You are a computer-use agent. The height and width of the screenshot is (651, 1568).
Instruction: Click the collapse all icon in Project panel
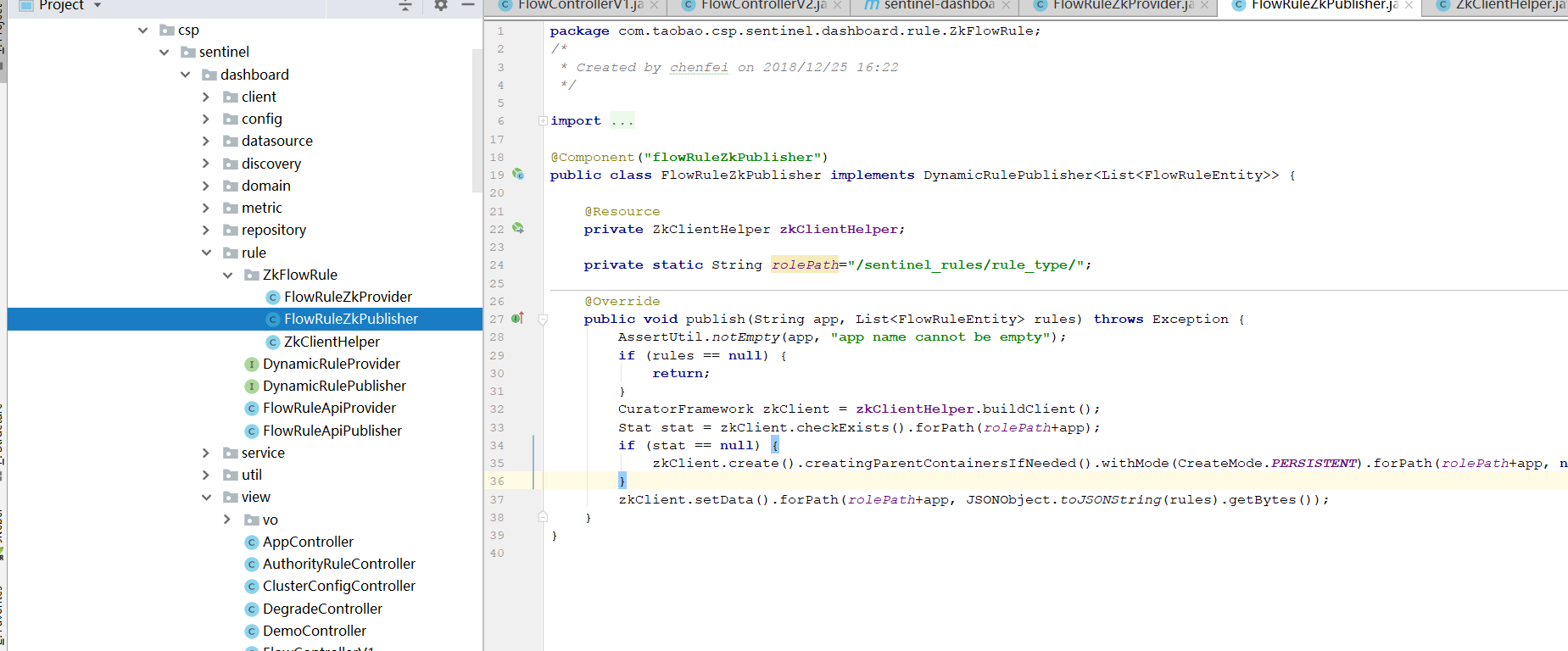coord(405,5)
